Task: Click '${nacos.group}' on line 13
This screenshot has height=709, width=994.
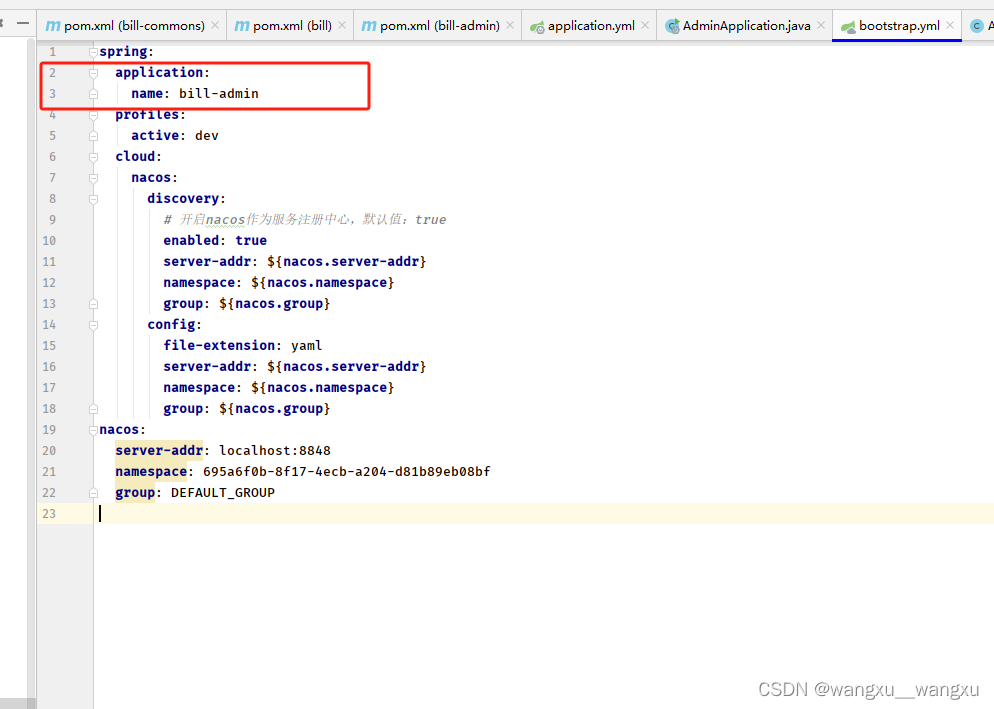Action: pyautogui.click(x=274, y=303)
